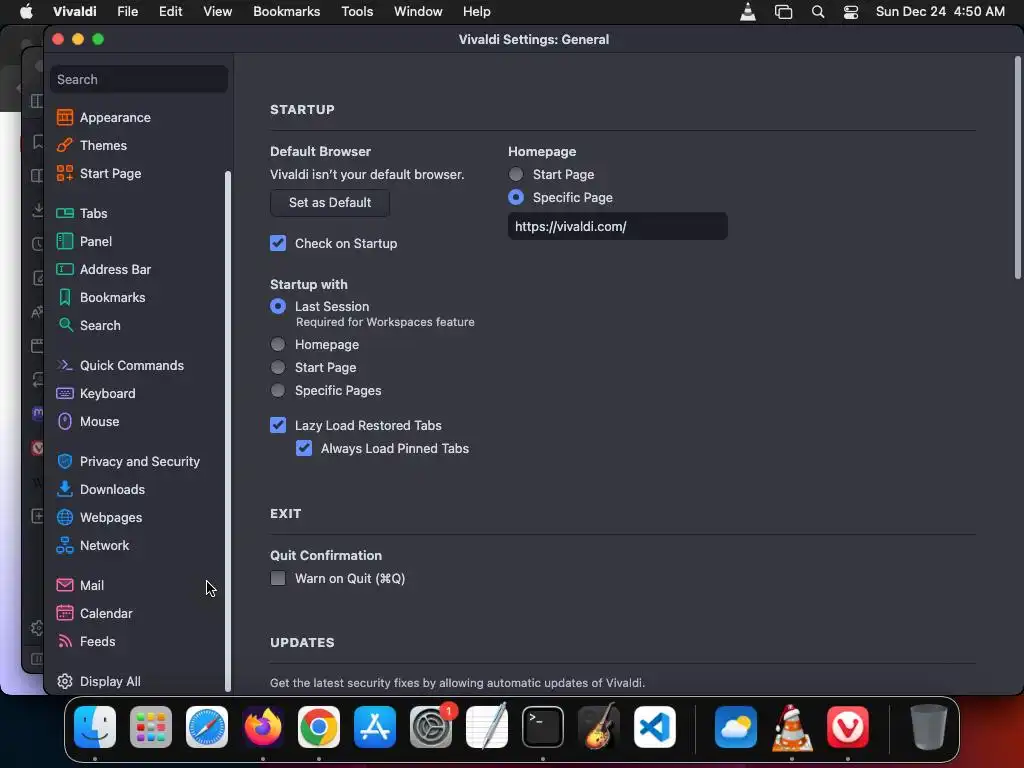
Task: Click the date and time in menu bar
Action: [940, 12]
